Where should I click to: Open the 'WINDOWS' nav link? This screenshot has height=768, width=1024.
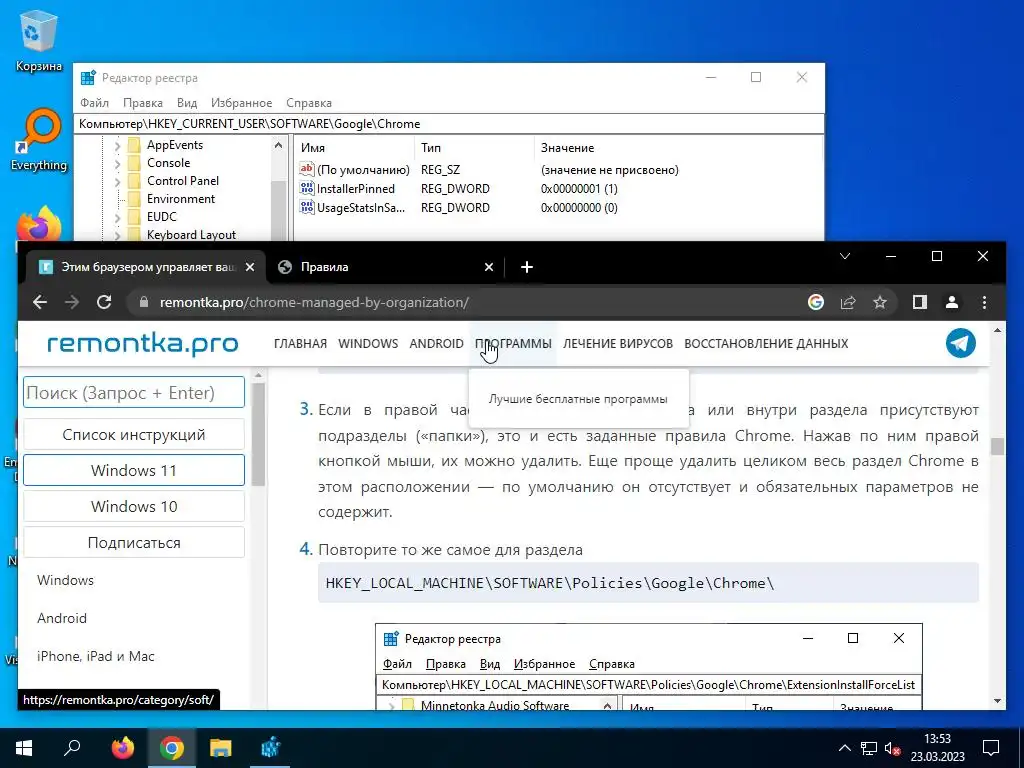pyautogui.click(x=368, y=344)
